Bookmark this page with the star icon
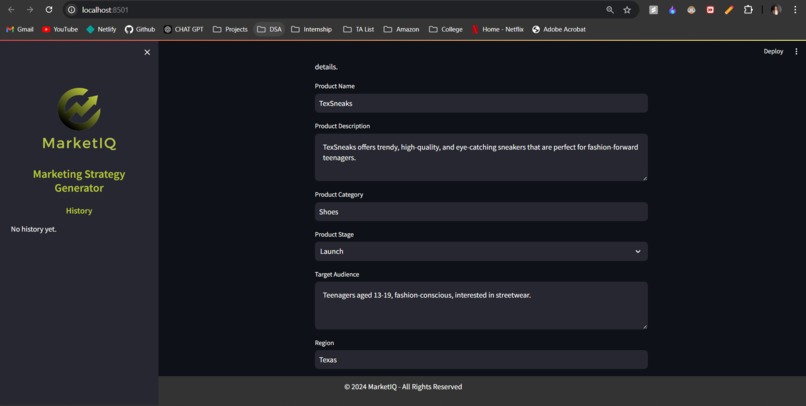Viewport: 806px width, 406px height. point(627,10)
